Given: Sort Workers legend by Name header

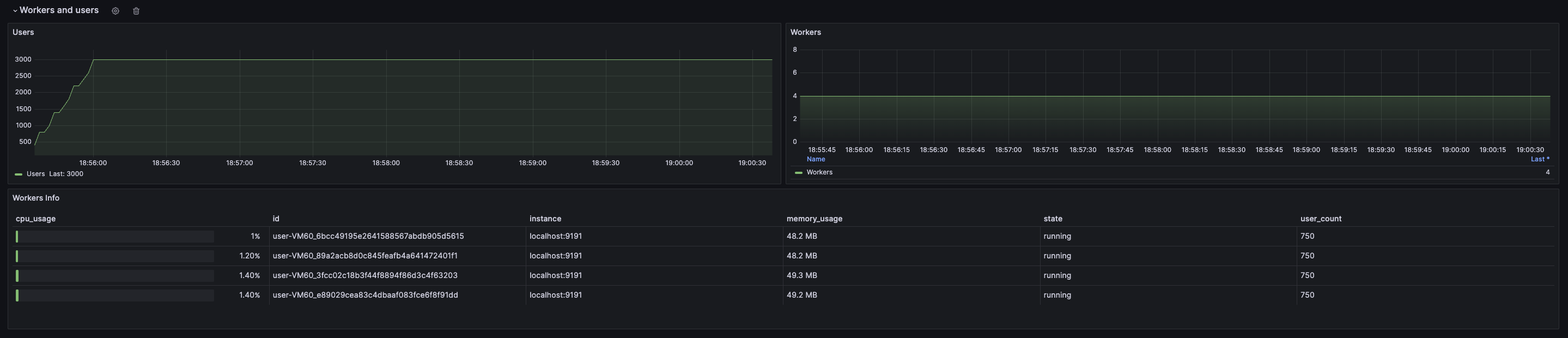Looking at the screenshot, I should [816, 159].
